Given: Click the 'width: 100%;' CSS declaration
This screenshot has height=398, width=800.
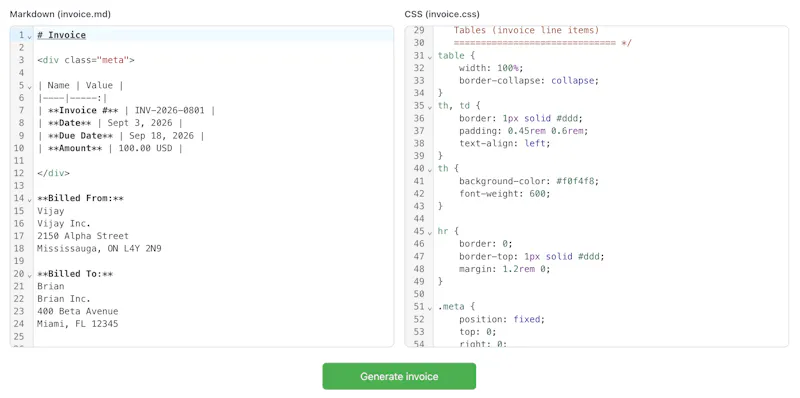Looking at the screenshot, I should tap(491, 68).
